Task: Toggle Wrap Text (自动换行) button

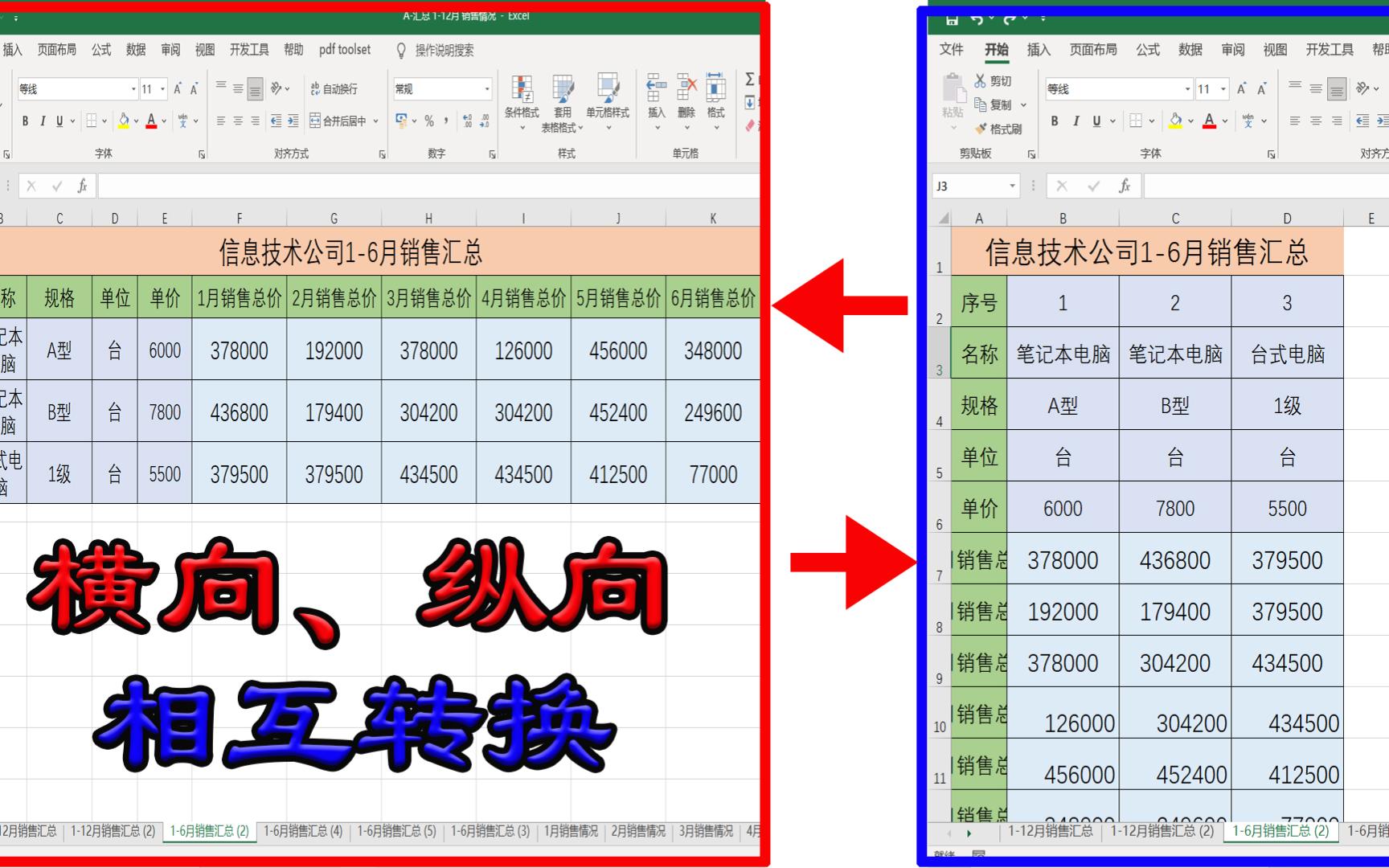Action: [334, 89]
